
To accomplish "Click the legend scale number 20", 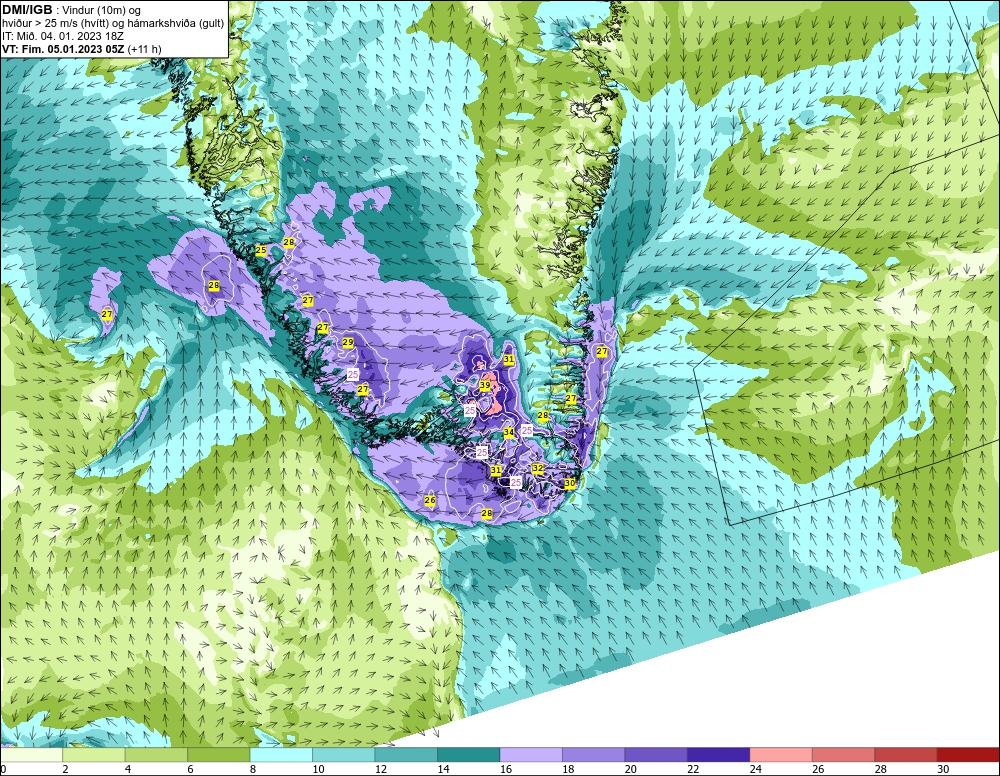I will pyautogui.click(x=631, y=769).
